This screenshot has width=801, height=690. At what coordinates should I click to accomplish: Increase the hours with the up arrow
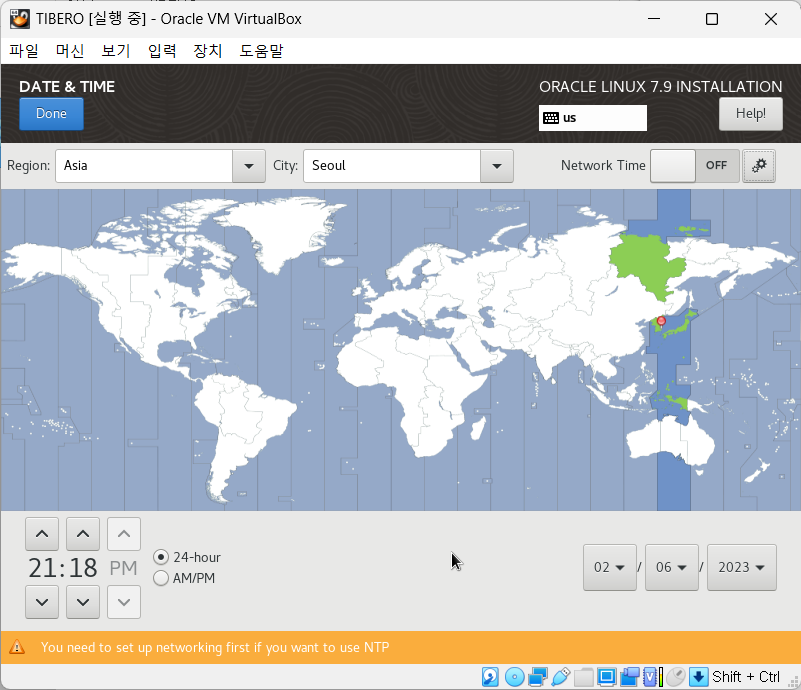pos(42,534)
